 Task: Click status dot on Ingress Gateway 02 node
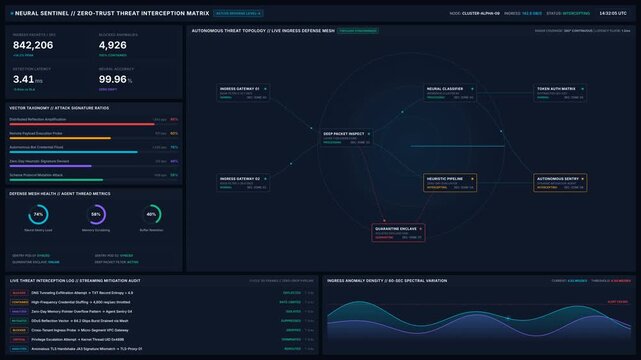click(265, 179)
